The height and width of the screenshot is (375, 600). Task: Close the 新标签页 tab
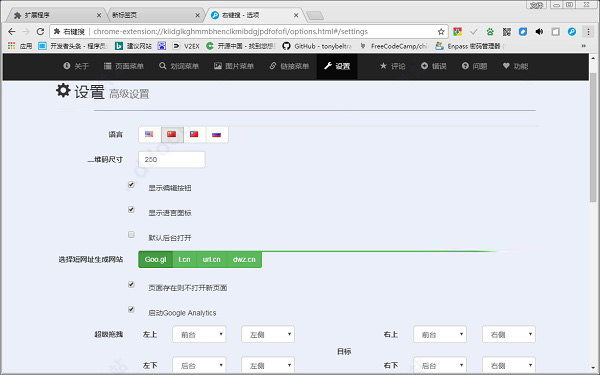[x=197, y=15]
